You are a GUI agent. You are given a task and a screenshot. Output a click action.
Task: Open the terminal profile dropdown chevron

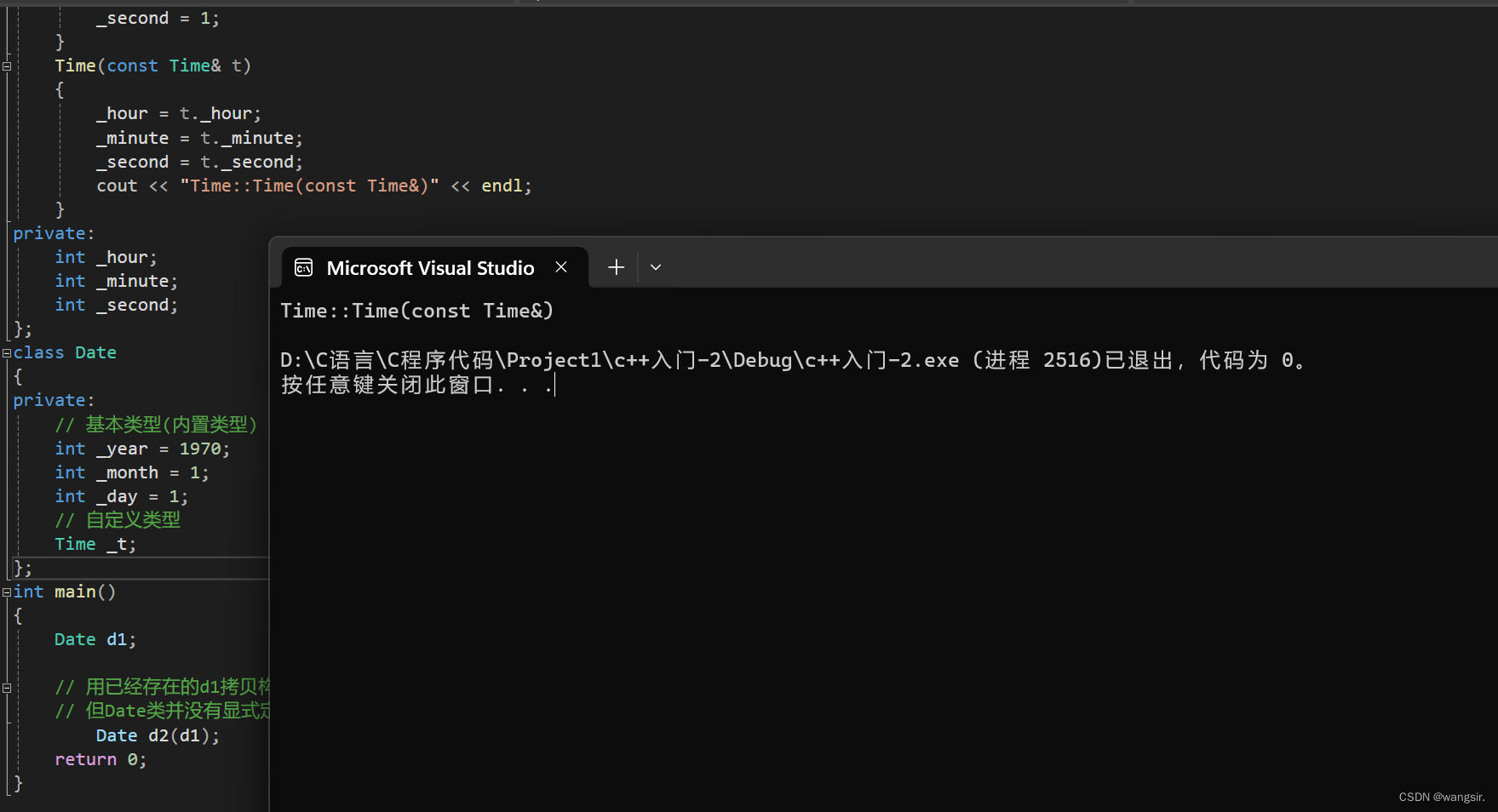[656, 267]
